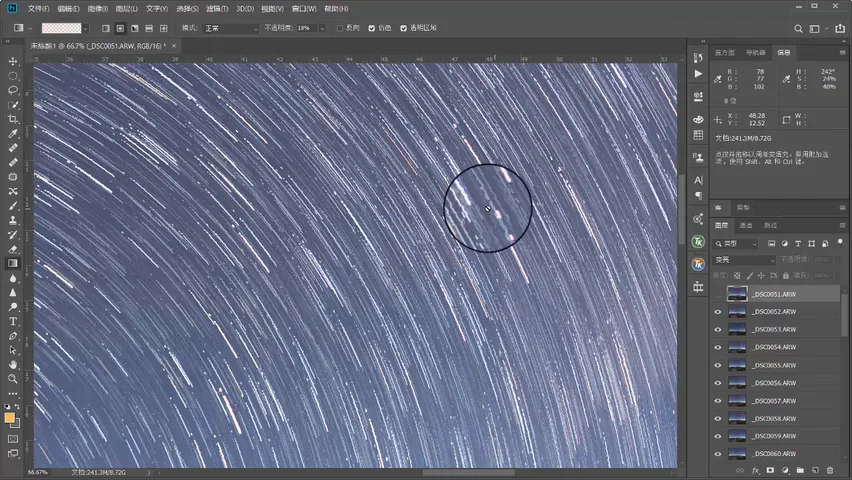Open the gradient picker dropdown arrow
Image resolution: width=852 pixels, height=480 pixels.
(x=86, y=28)
